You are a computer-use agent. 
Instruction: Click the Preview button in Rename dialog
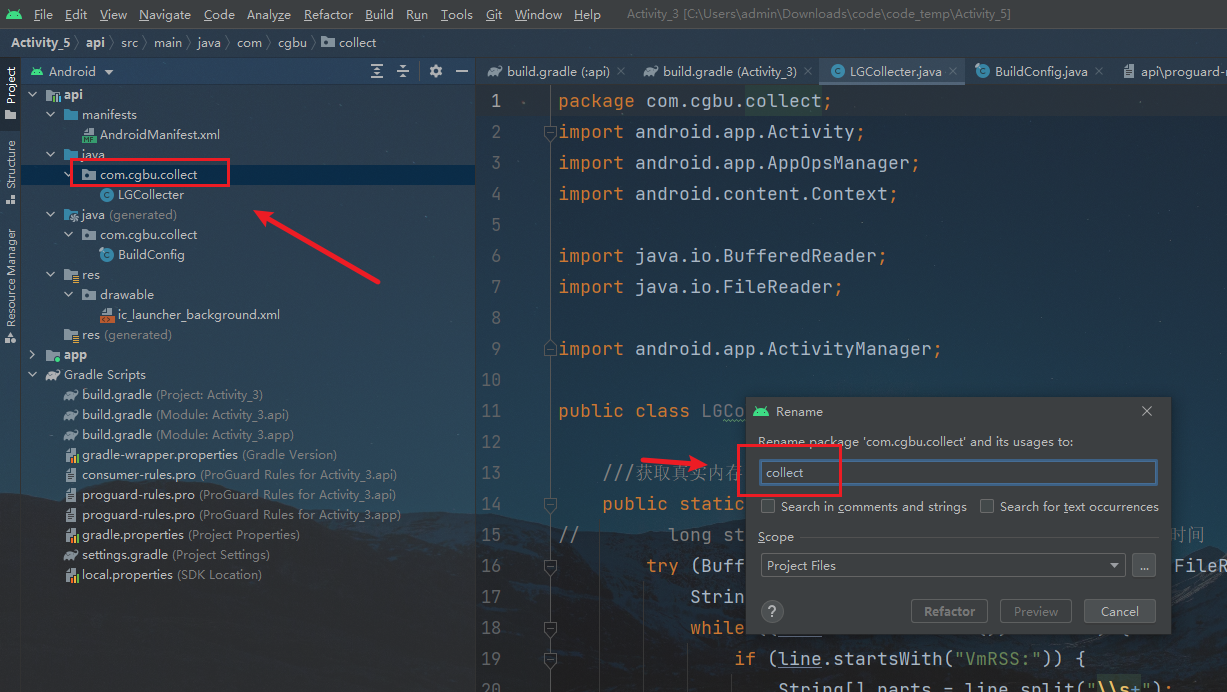point(1035,612)
